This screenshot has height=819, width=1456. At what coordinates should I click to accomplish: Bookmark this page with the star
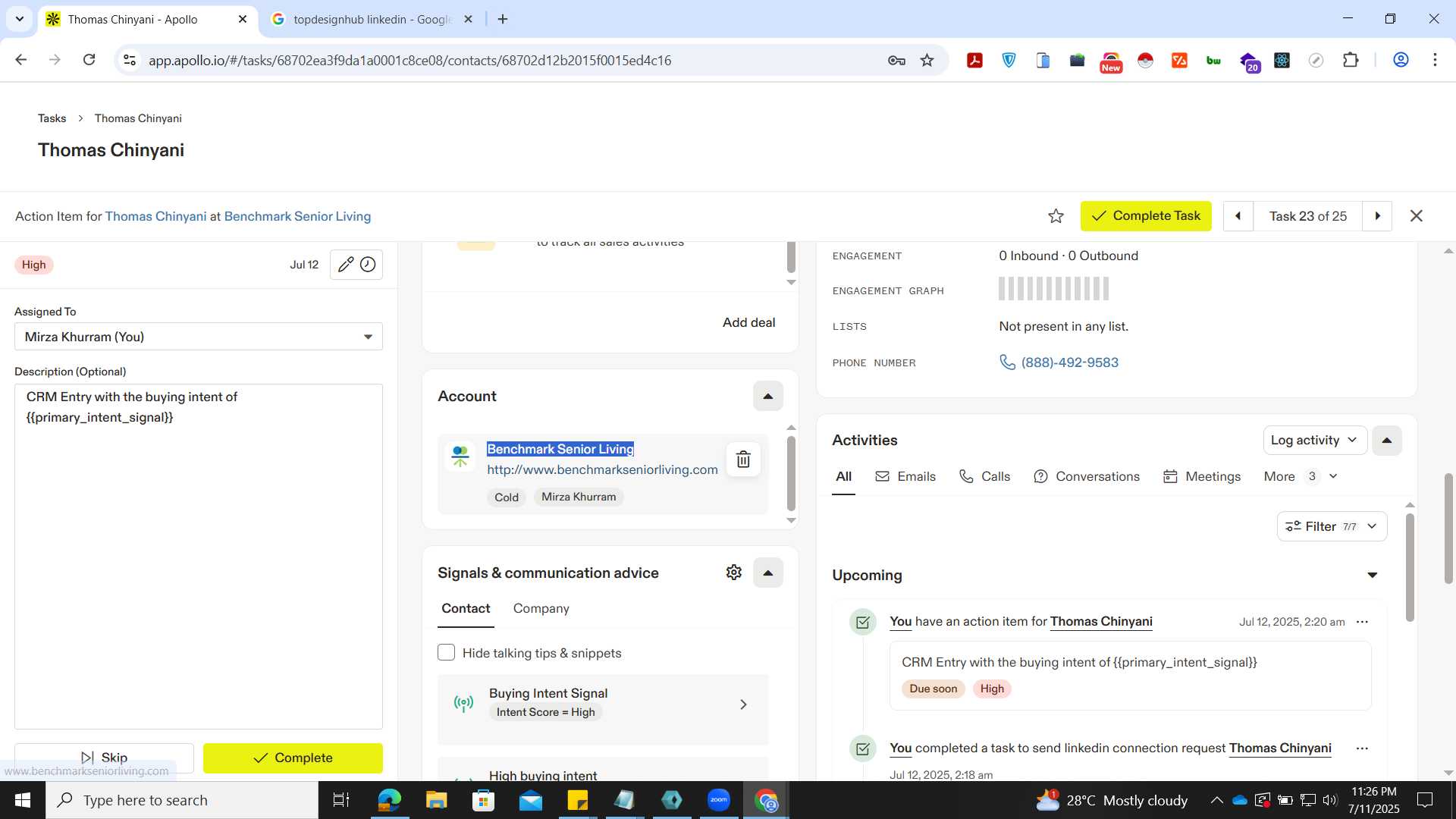click(927, 61)
